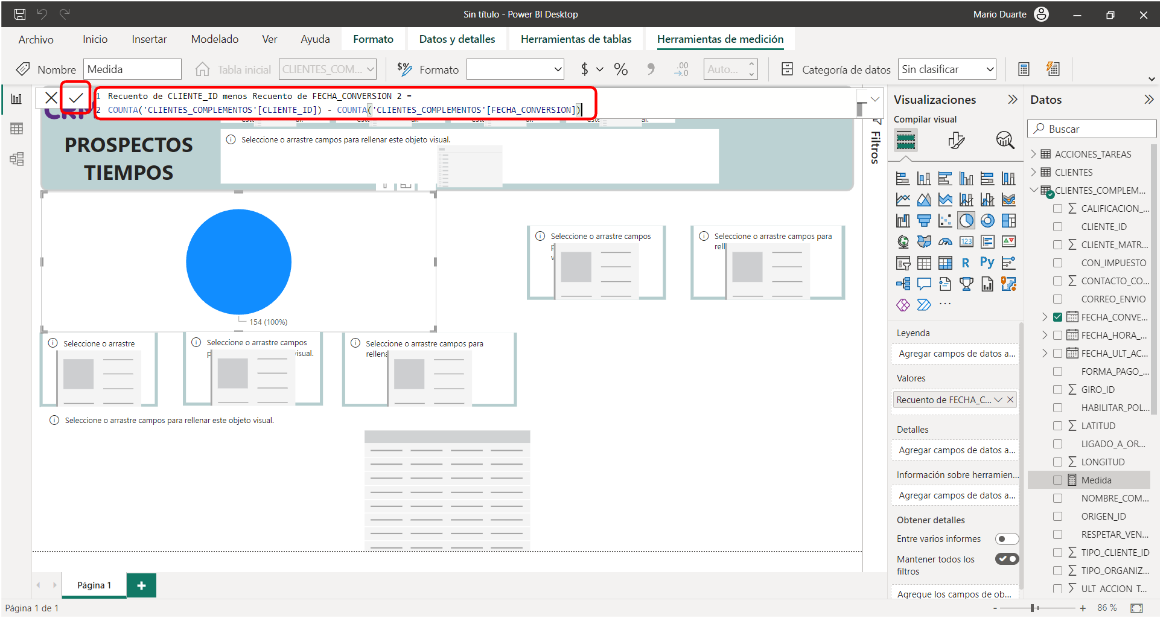Select the gauge visualization icon
This screenshot has height=618, width=1161.
pos(945,241)
